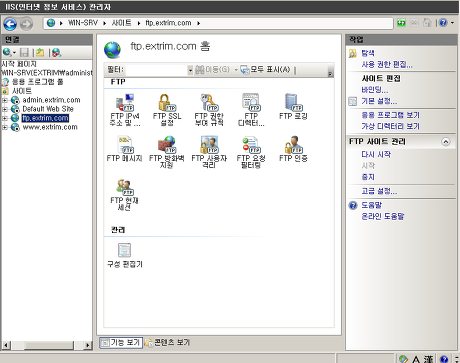Click the ftp.extrim.com breadcrumb segment
The width and height of the screenshot is (460, 363).
168,23
